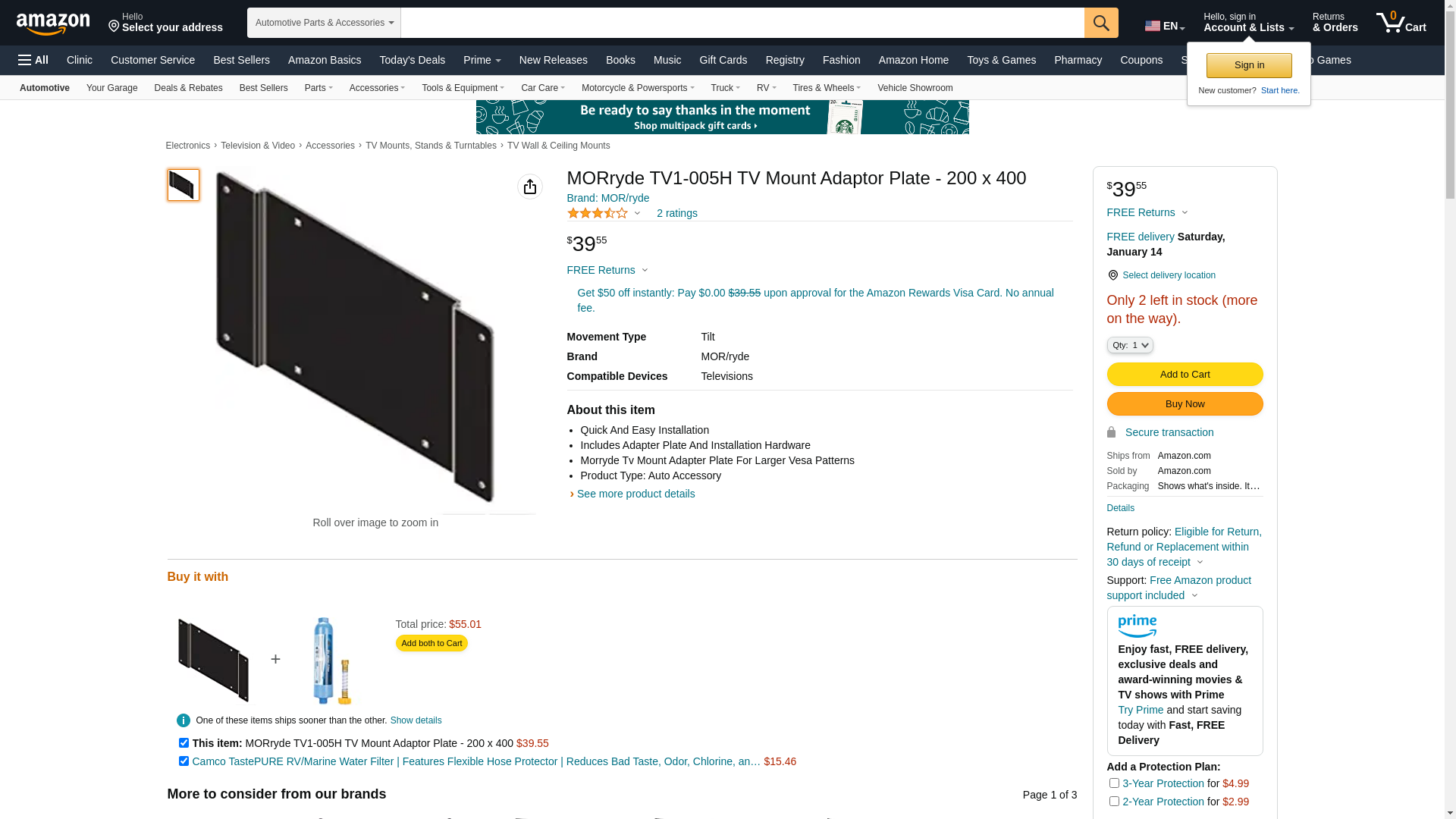
Task: Expand the Tires & Wheels menu
Action: coord(826,88)
